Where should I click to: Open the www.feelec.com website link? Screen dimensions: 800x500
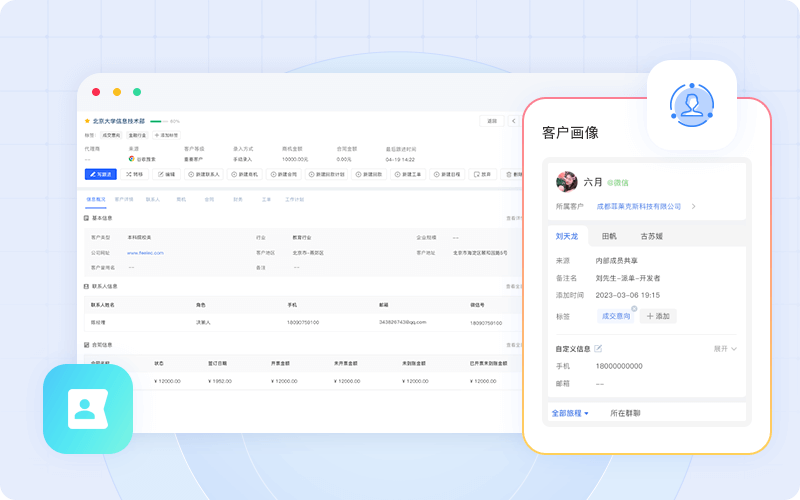point(145,253)
